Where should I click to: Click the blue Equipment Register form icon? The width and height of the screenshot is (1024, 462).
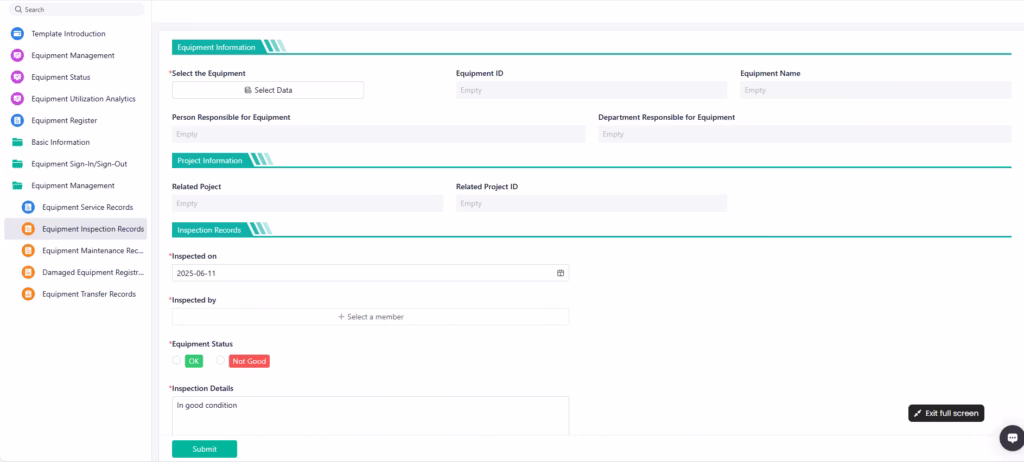pos(17,120)
